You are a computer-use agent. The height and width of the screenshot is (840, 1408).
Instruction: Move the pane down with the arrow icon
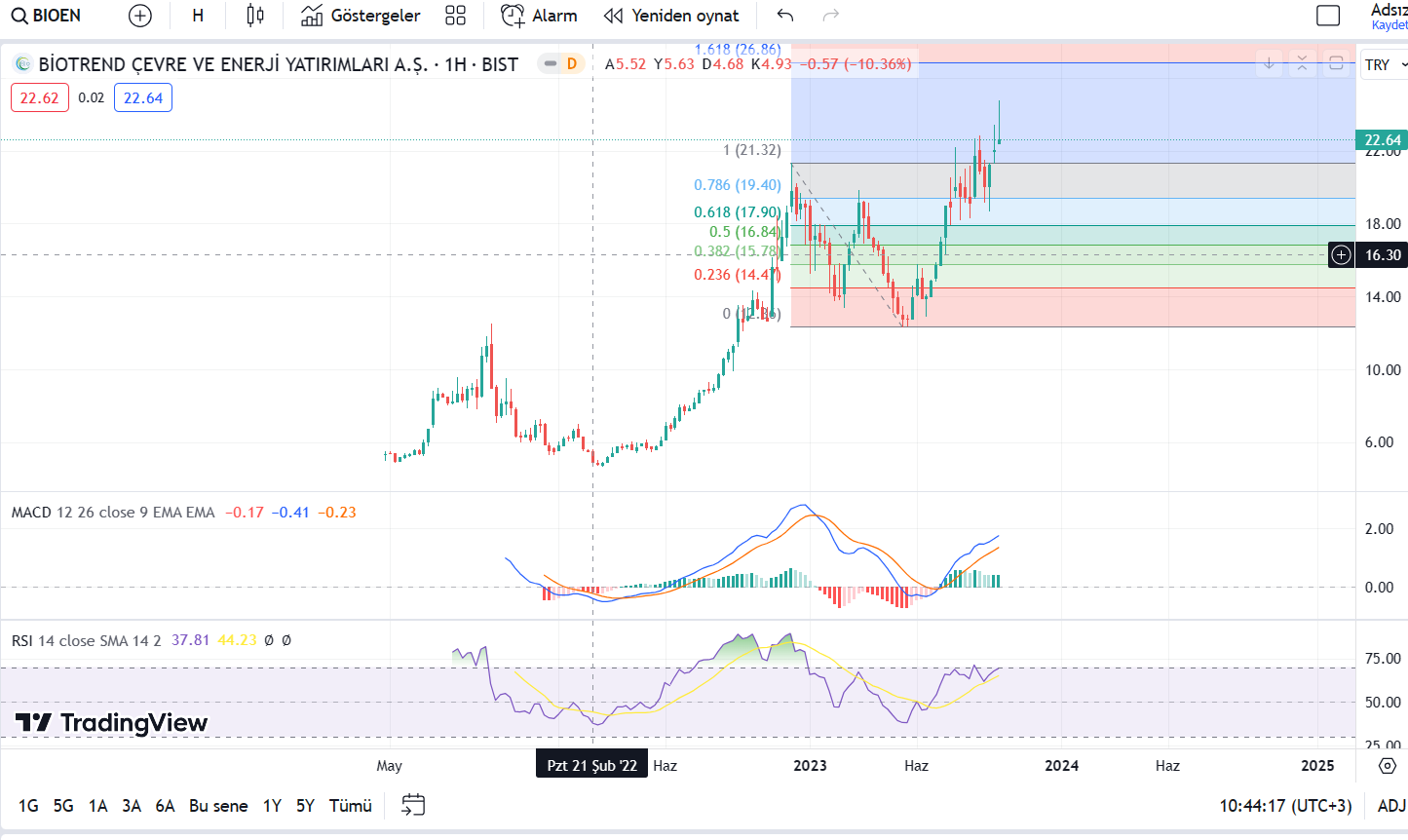point(1269,63)
